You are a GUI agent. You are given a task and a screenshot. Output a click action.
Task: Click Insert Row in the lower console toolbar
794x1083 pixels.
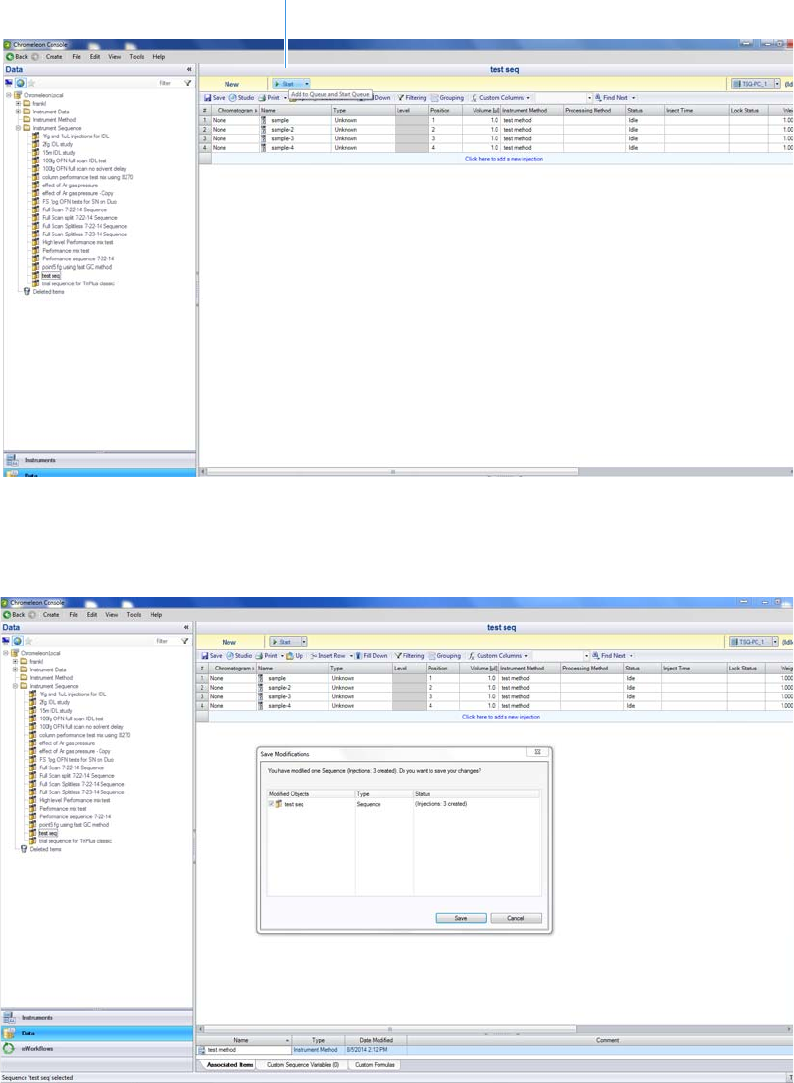point(328,655)
